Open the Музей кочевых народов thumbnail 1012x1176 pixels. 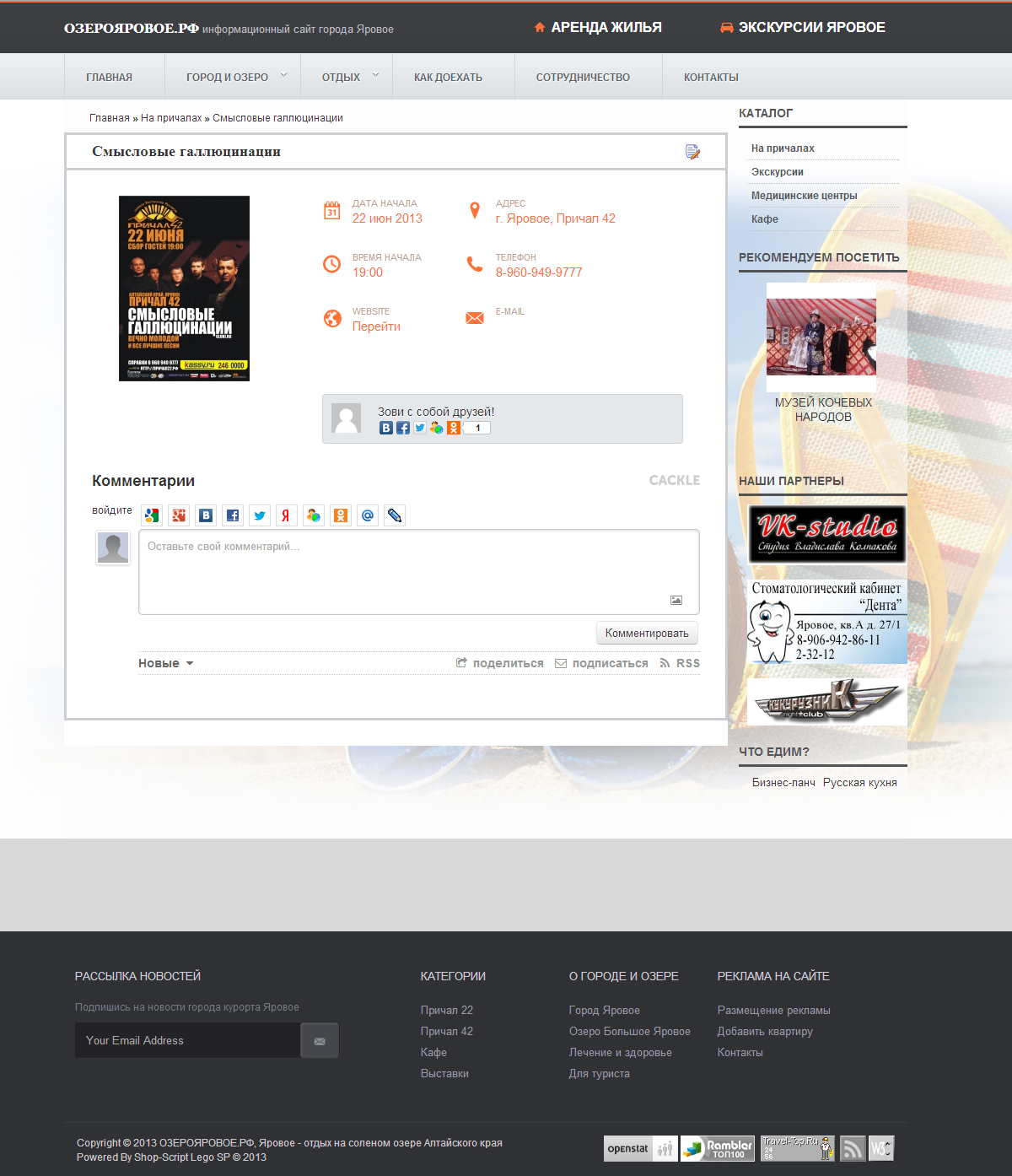coord(821,337)
